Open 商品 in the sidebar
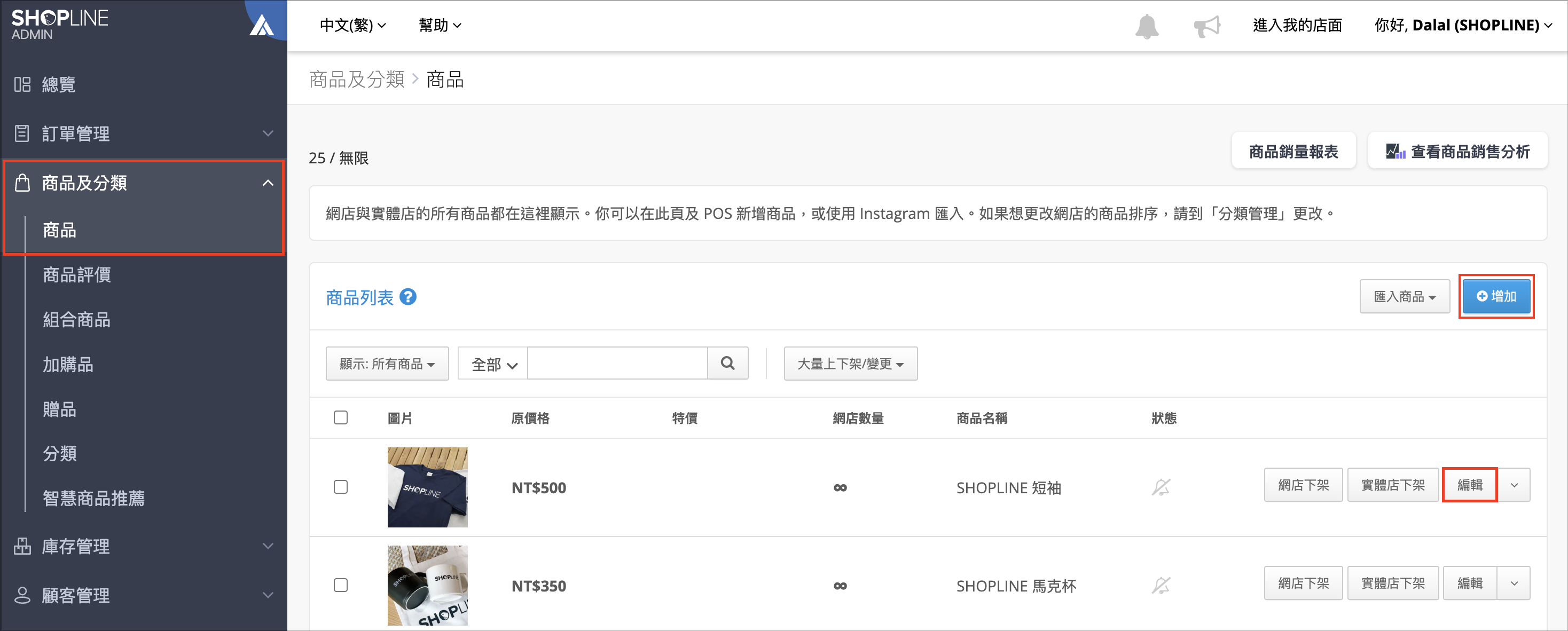The height and width of the screenshot is (631, 1568). (x=60, y=230)
